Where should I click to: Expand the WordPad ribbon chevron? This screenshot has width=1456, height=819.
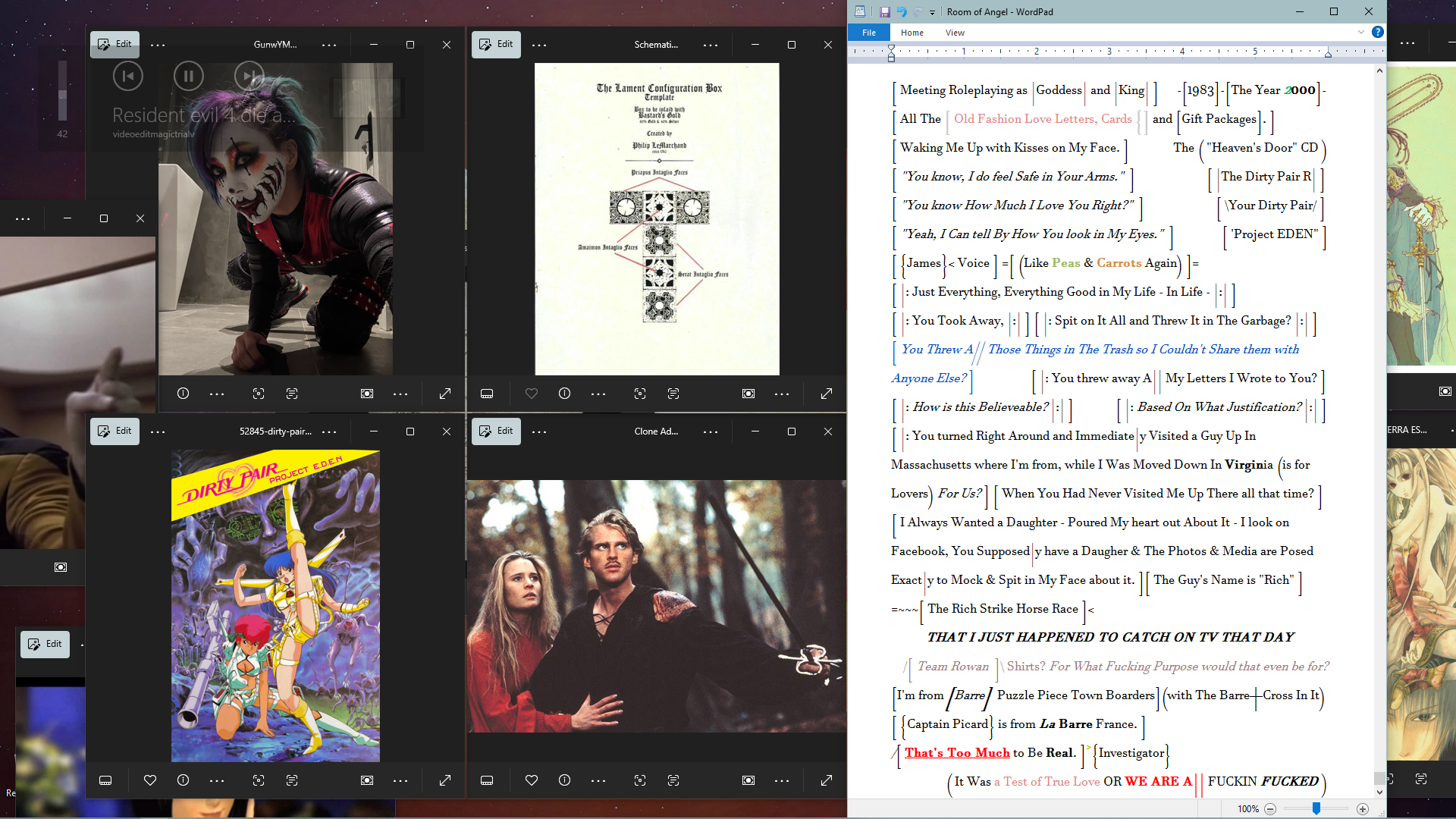tap(1361, 32)
